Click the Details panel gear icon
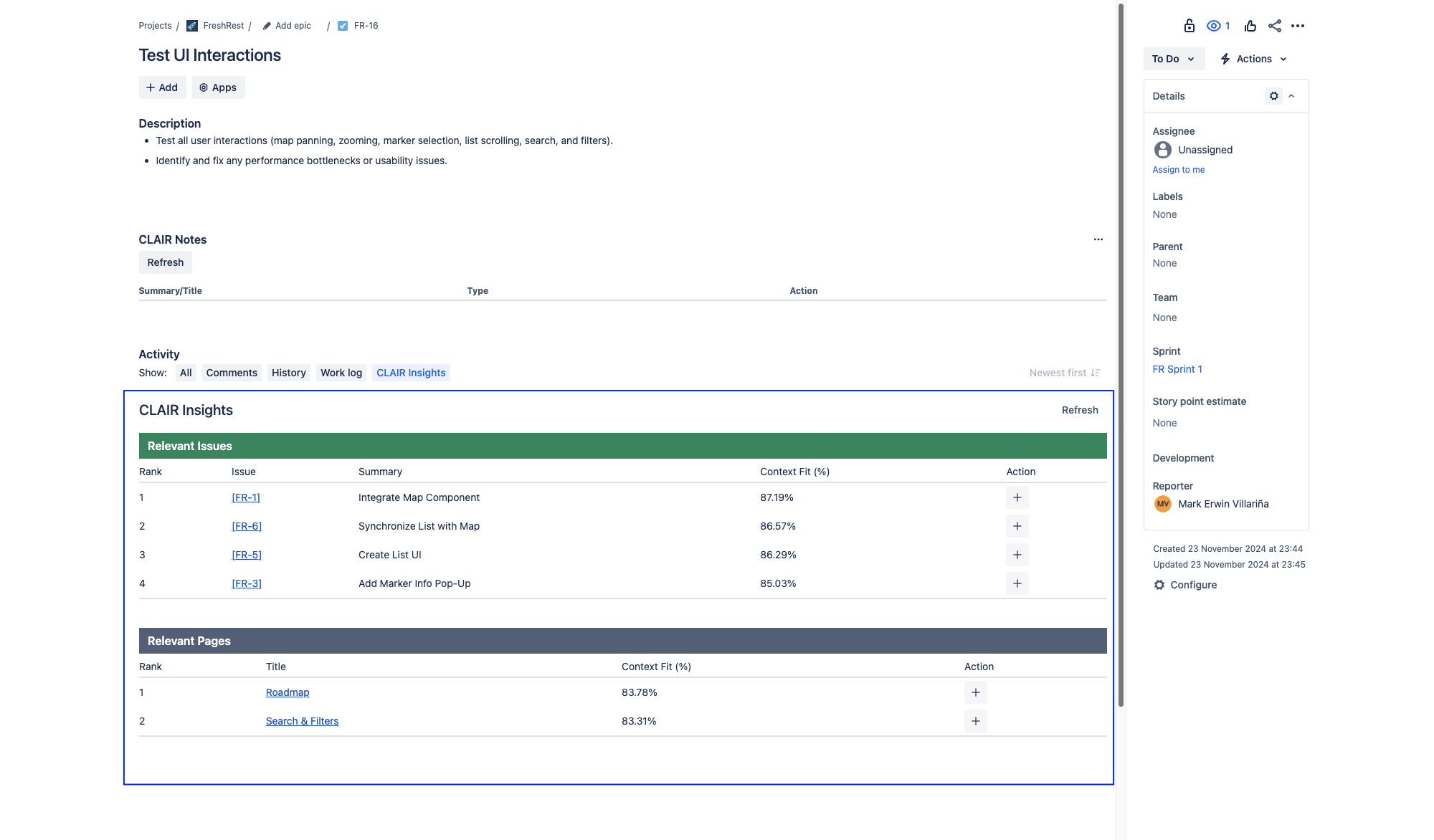This screenshot has height=840, width=1434. click(1273, 96)
